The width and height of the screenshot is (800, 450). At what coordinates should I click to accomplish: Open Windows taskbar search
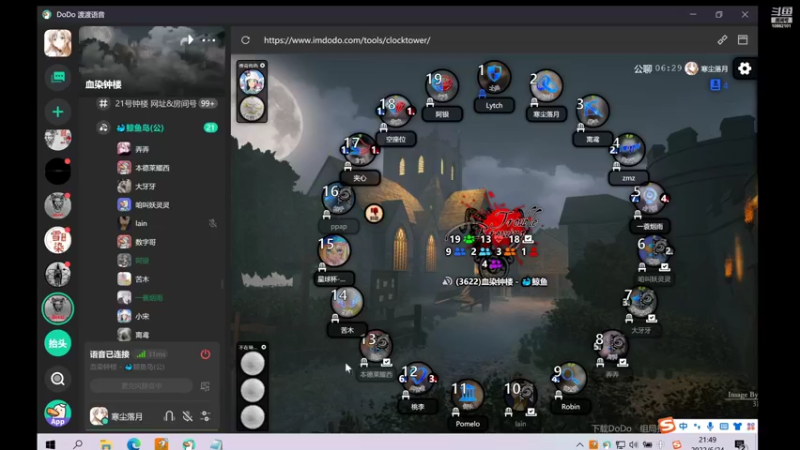click(x=78, y=444)
